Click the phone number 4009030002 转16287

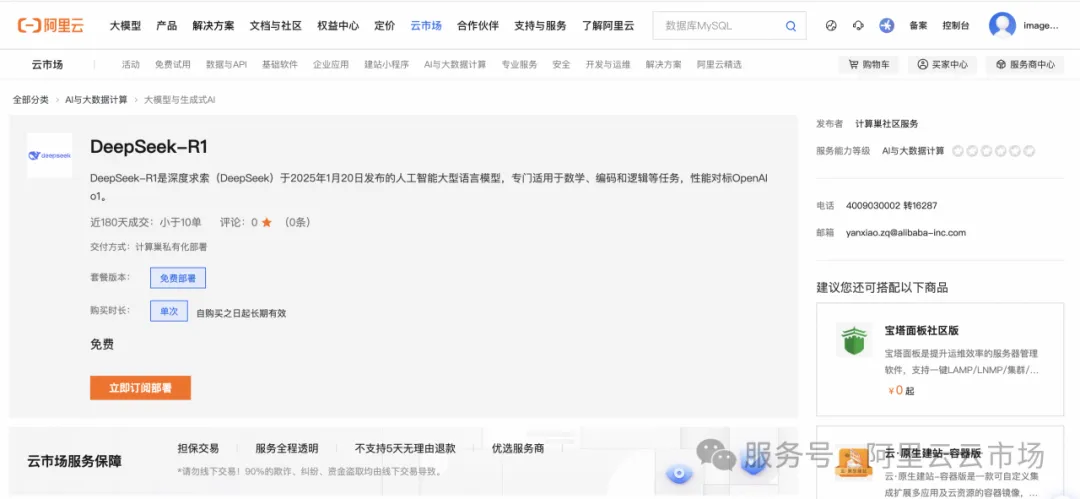point(891,206)
